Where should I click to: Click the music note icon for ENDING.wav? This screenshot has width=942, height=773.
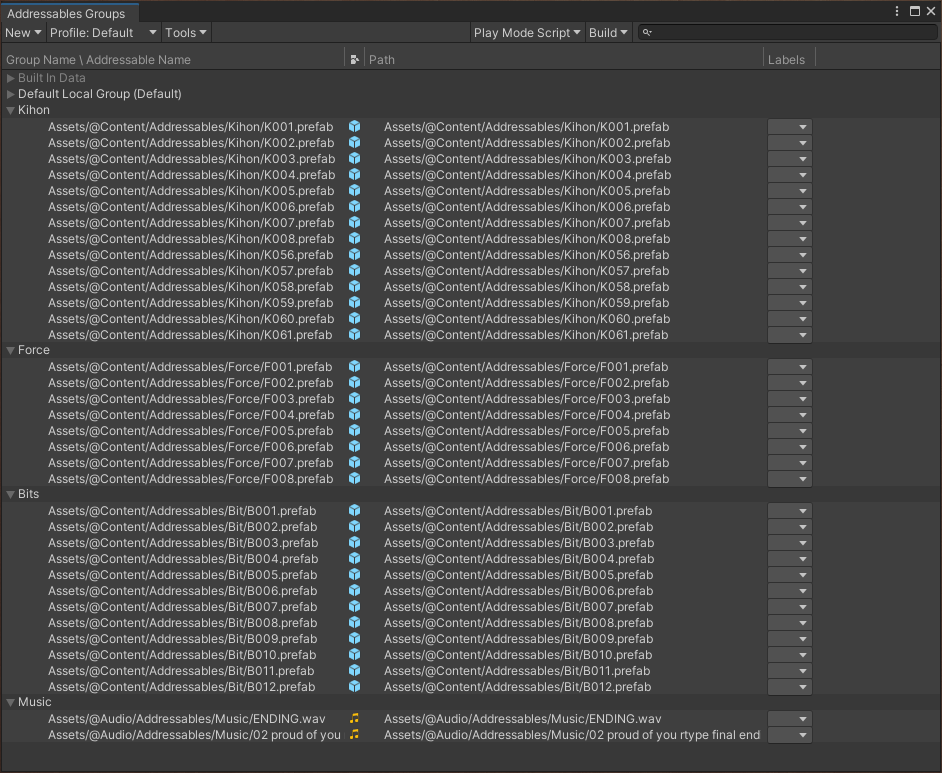tap(354, 718)
